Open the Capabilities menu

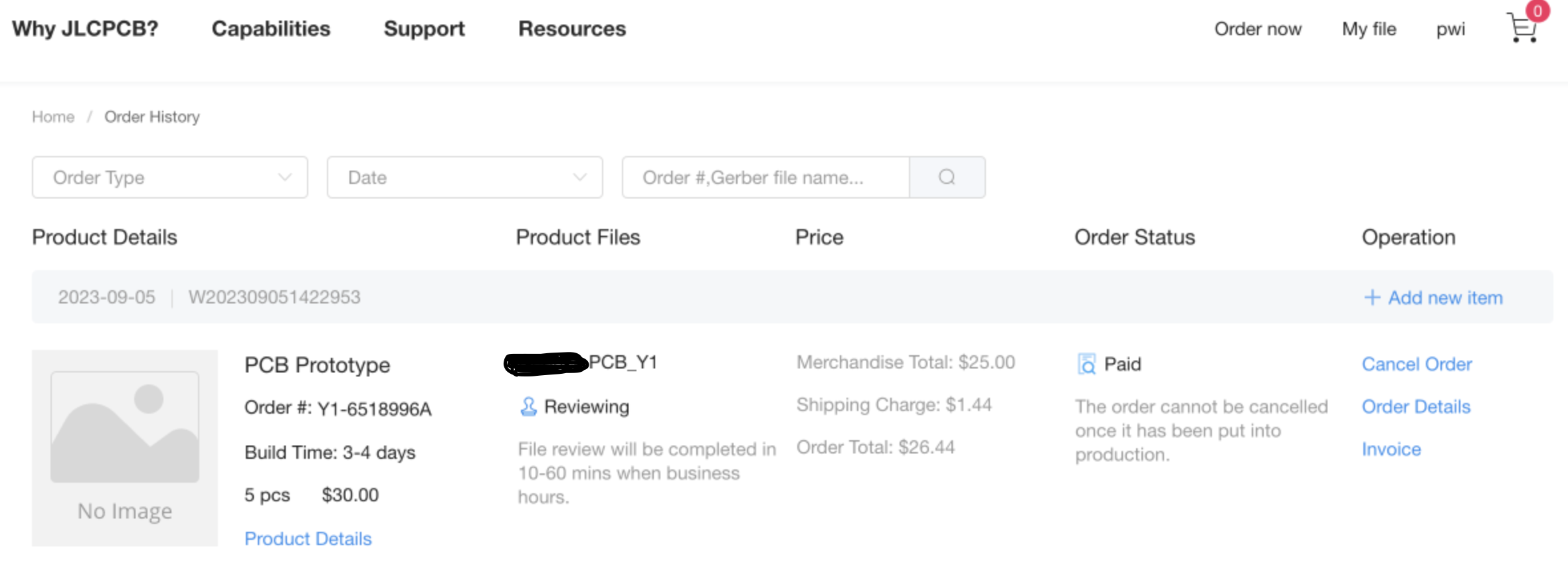(270, 29)
